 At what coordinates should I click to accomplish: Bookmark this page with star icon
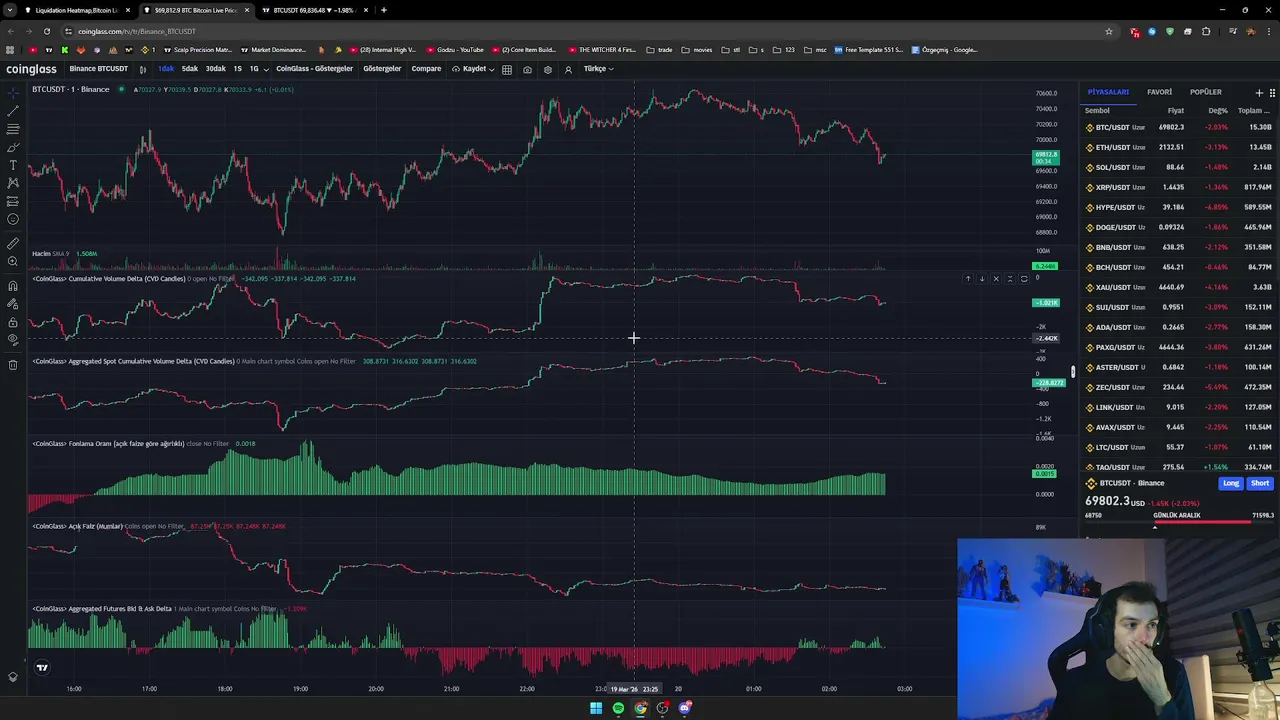tap(1108, 31)
